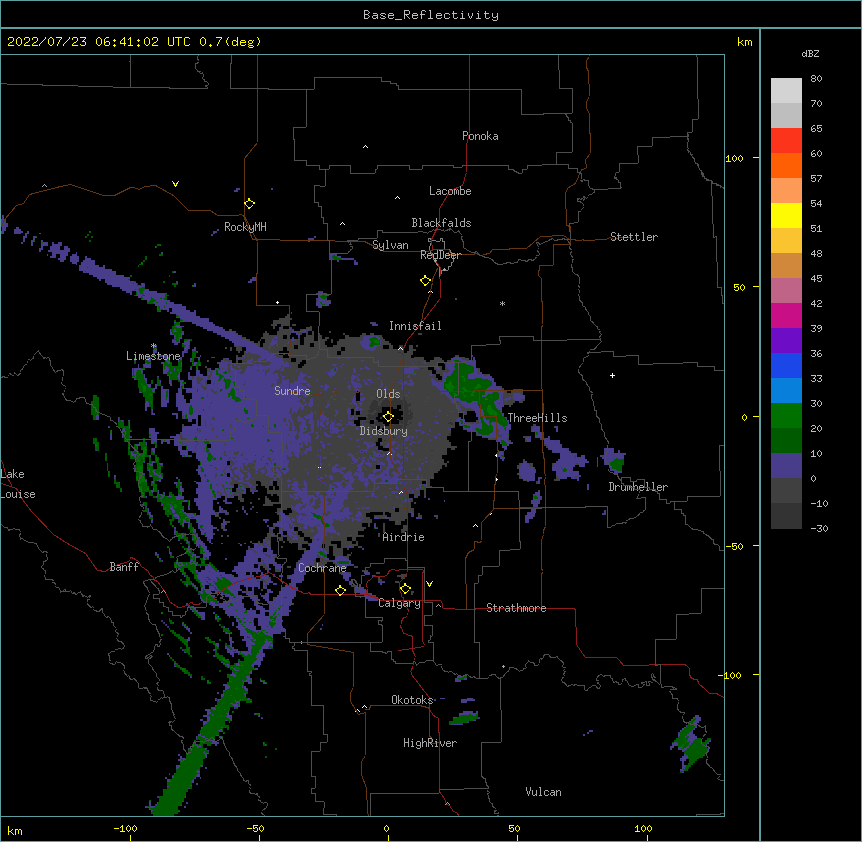
Task: Click the yellow diamond marker above Calgary label
Action: click(x=405, y=589)
